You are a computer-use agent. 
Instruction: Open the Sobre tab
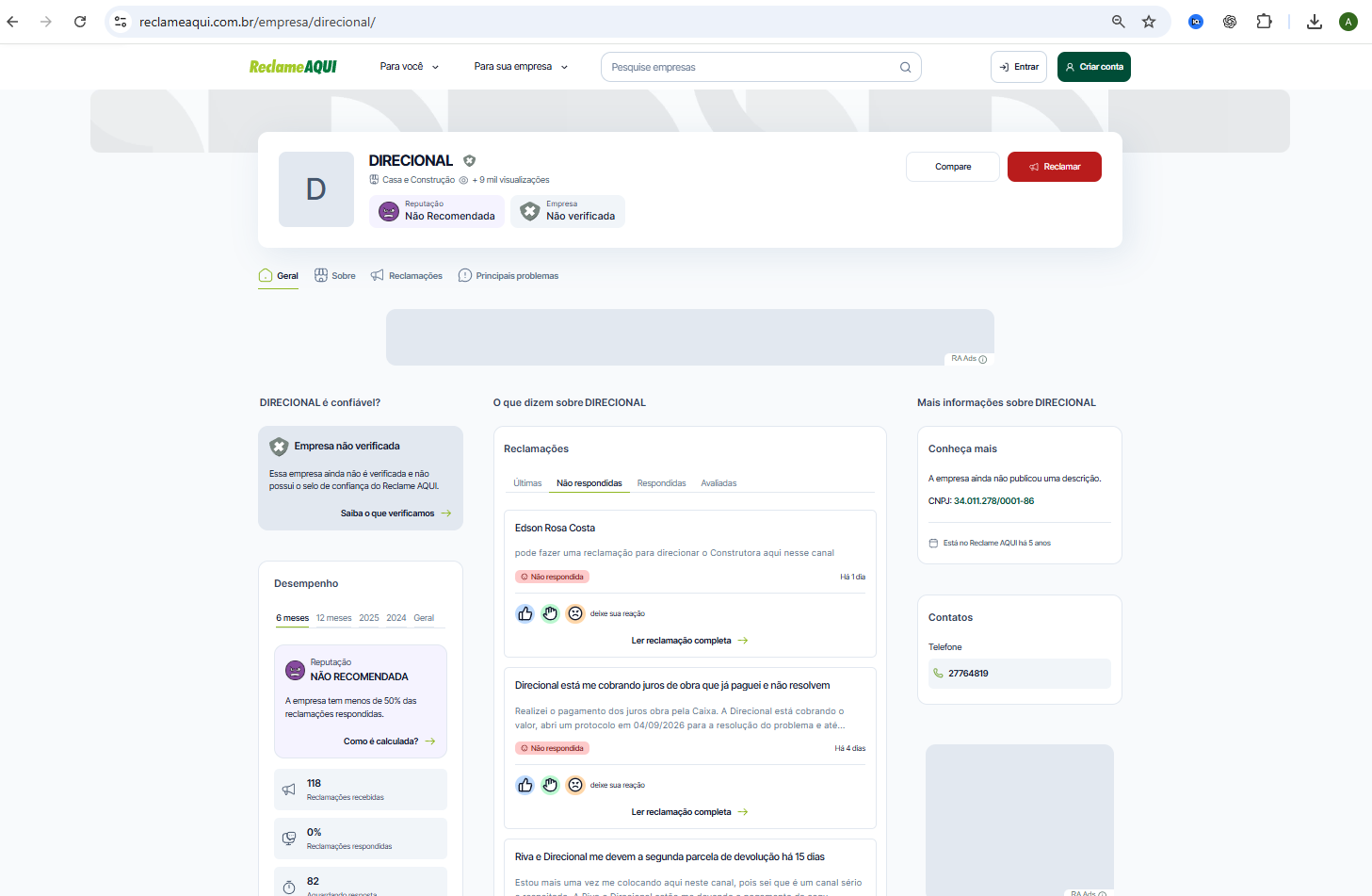coord(335,276)
